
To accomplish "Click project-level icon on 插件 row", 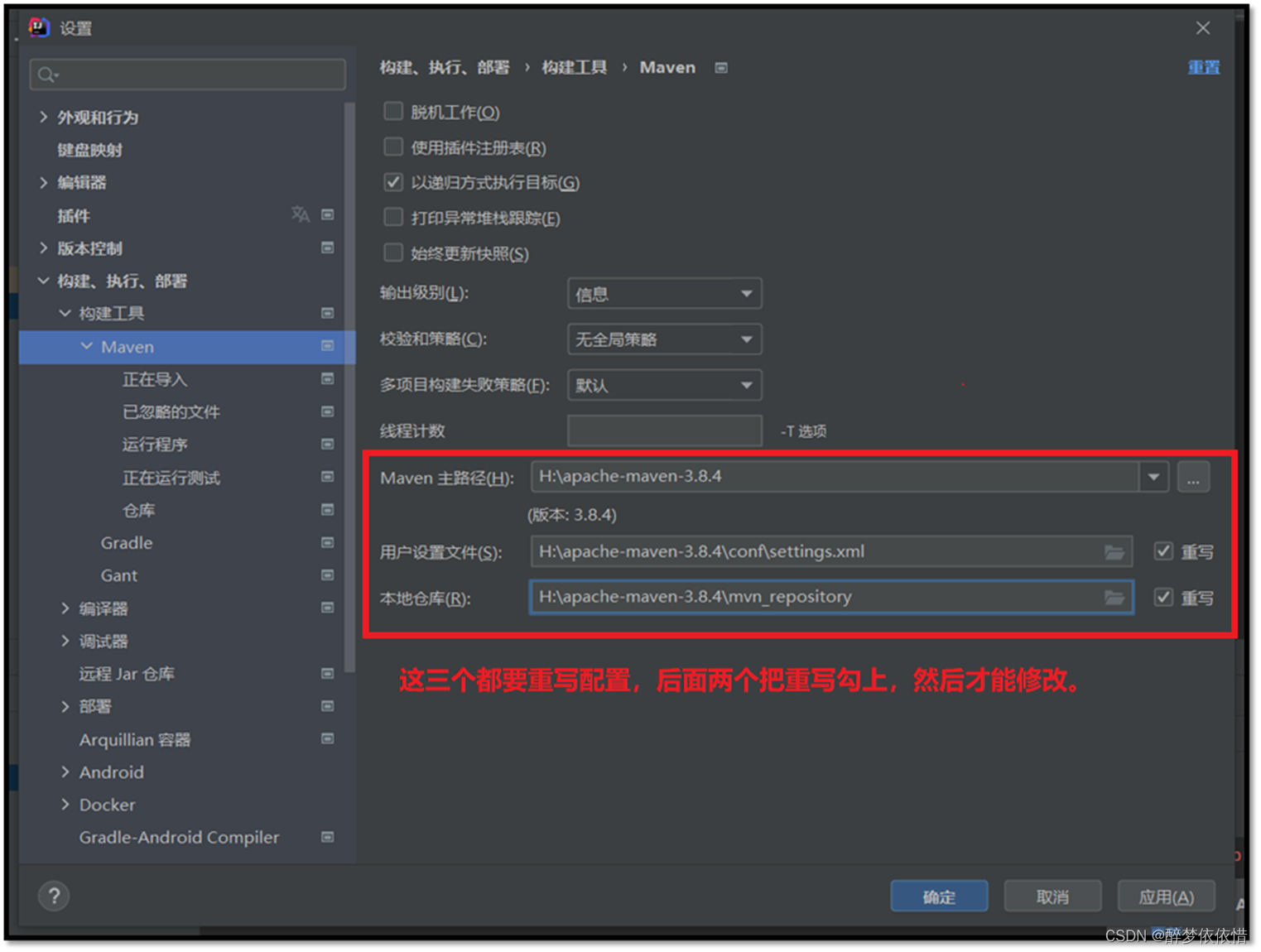I will (x=328, y=214).
